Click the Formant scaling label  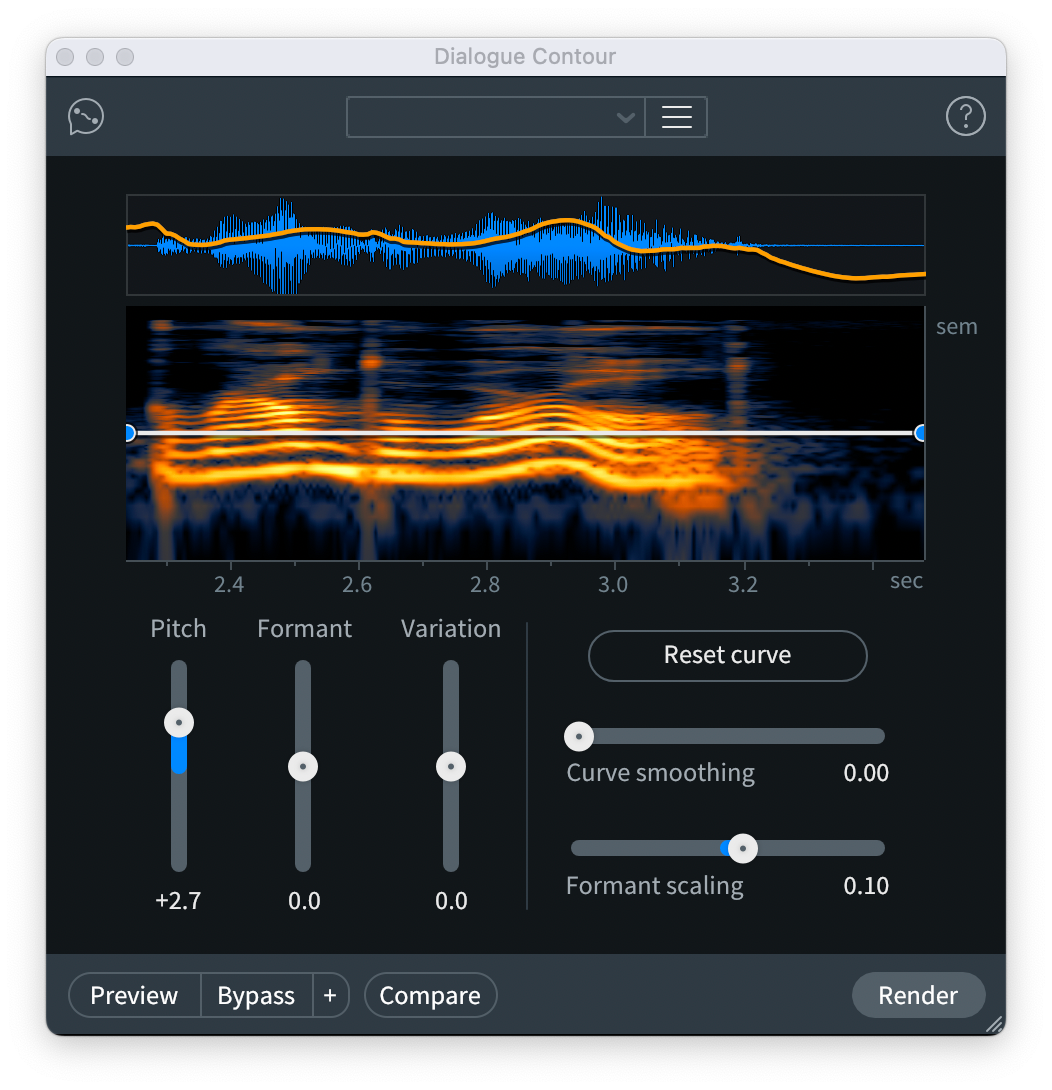[654, 886]
